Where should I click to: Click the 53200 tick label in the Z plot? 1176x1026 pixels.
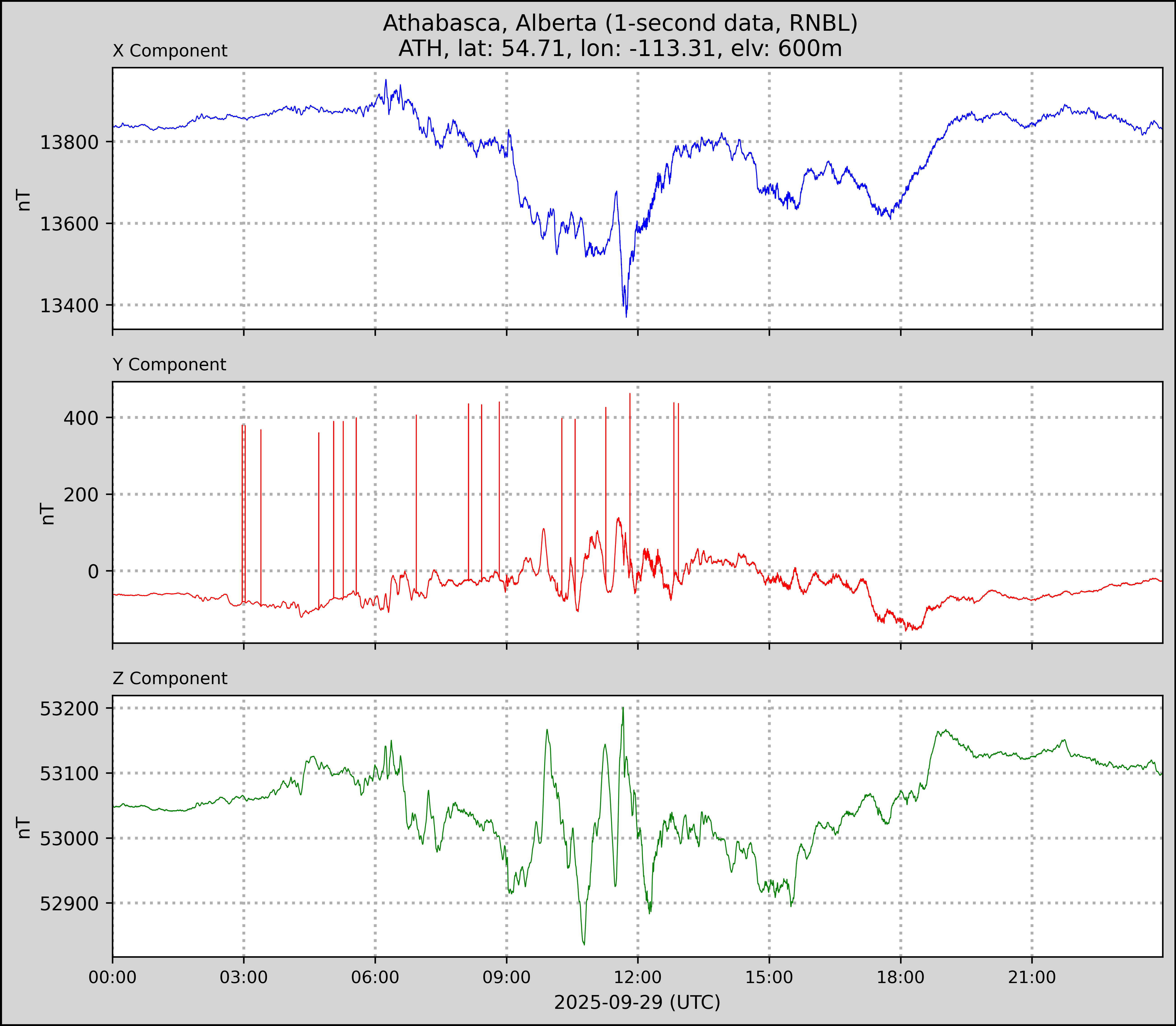(69, 709)
